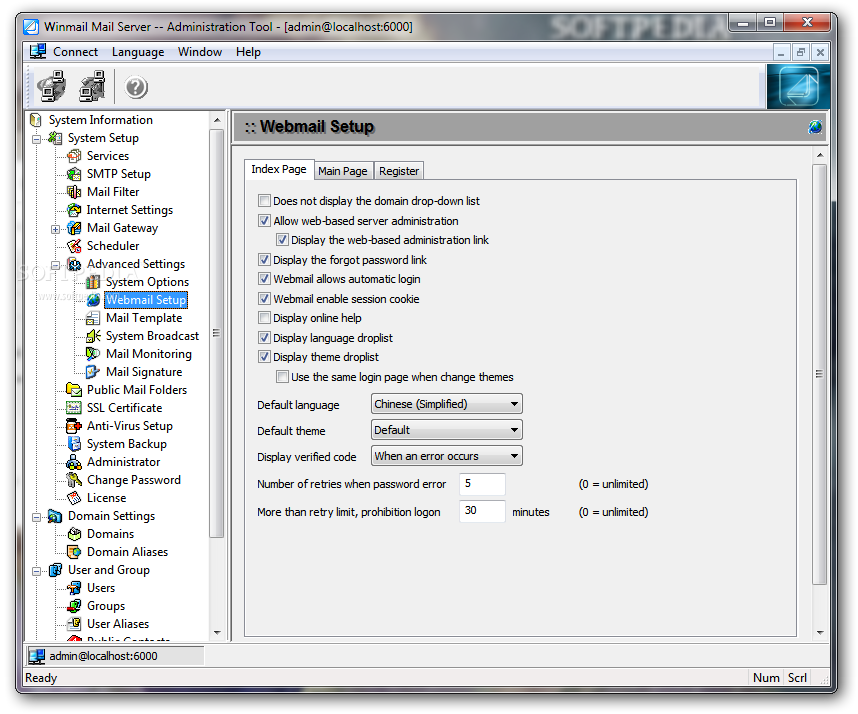The width and height of the screenshot is (858, 714).
Task: Click the License icon
Action: tap(74, 498)
